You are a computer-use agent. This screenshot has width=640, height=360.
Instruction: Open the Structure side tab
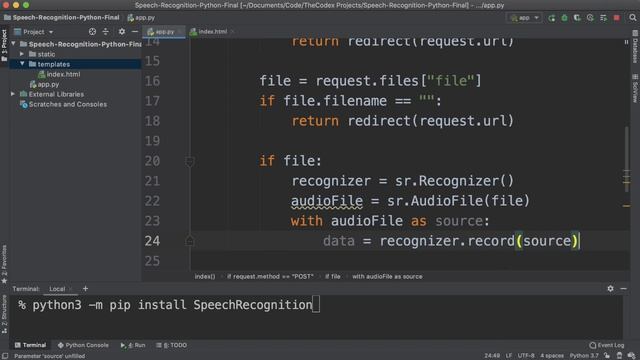(4, 314)
